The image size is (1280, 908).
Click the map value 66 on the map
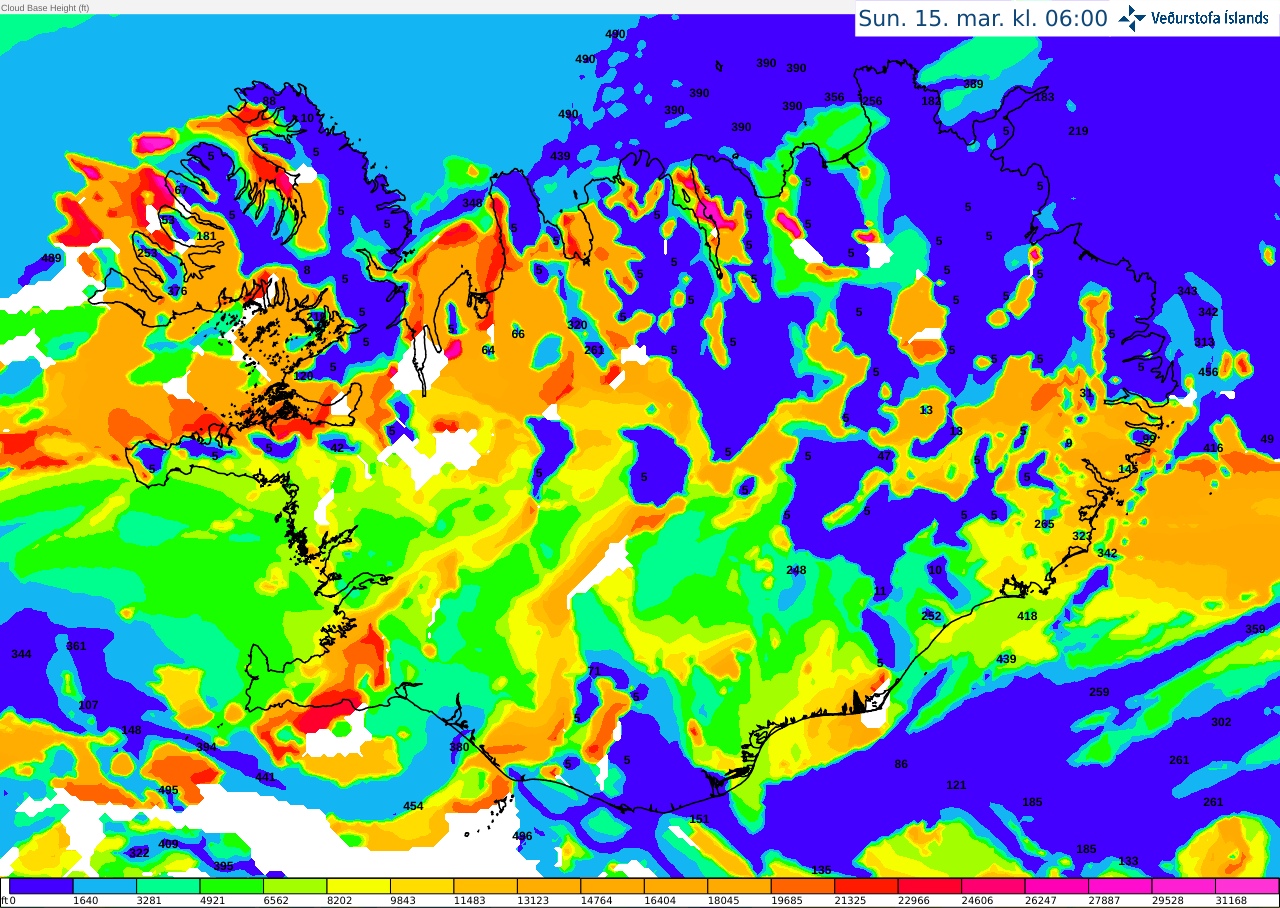(x=518, y=334)
